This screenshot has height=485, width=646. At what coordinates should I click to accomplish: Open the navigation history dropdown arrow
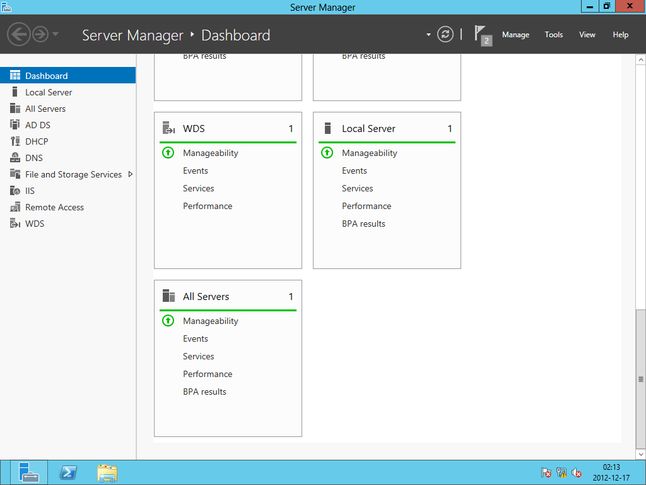pos(56,34)
